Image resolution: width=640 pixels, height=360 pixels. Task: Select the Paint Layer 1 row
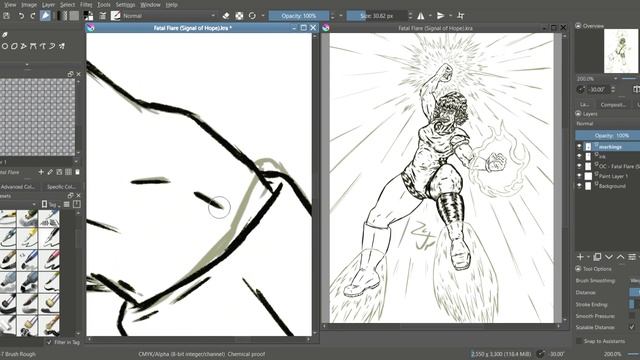(608, 176)
